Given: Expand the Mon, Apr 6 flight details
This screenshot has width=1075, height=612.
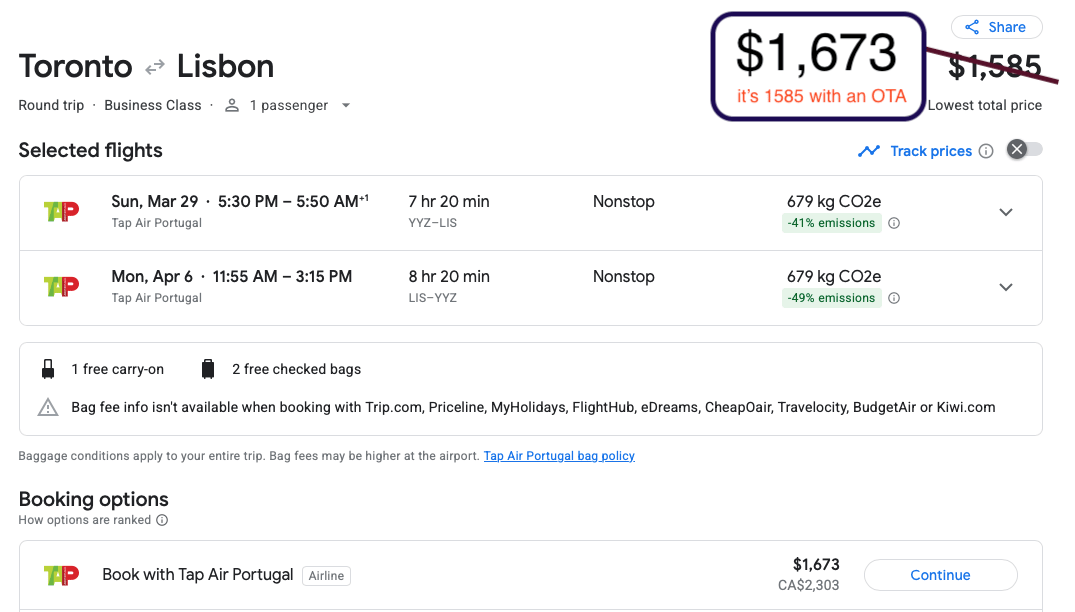Looking at the screenshot, I should pyautogui.click(x=1006, y=287).
